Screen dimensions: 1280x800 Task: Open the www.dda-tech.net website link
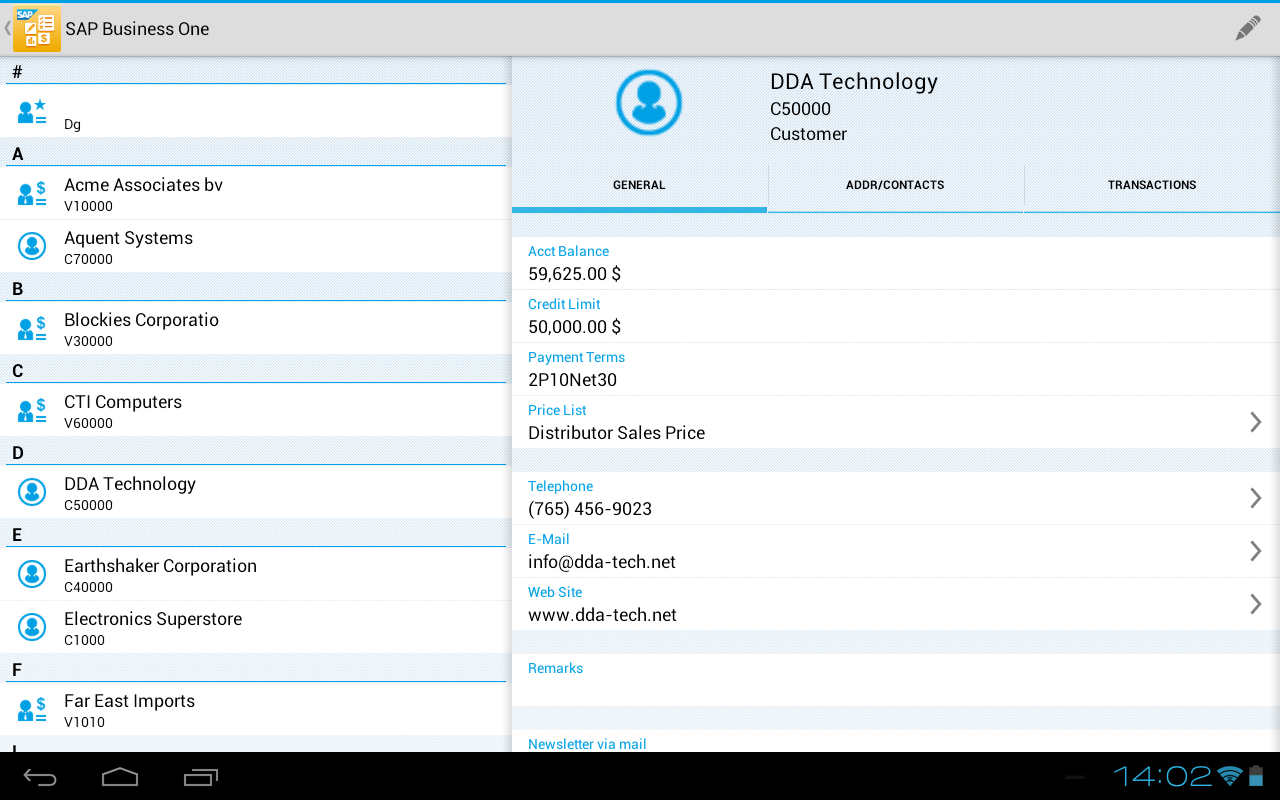coord(602,614)
